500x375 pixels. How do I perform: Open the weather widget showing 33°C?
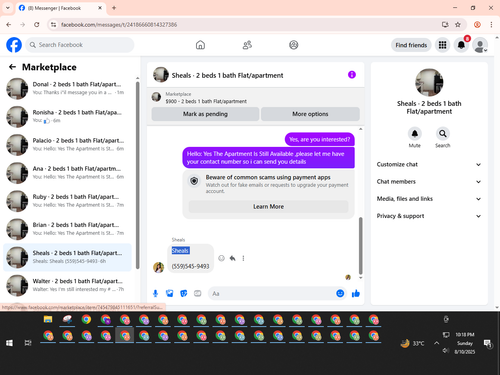point(413,343)
